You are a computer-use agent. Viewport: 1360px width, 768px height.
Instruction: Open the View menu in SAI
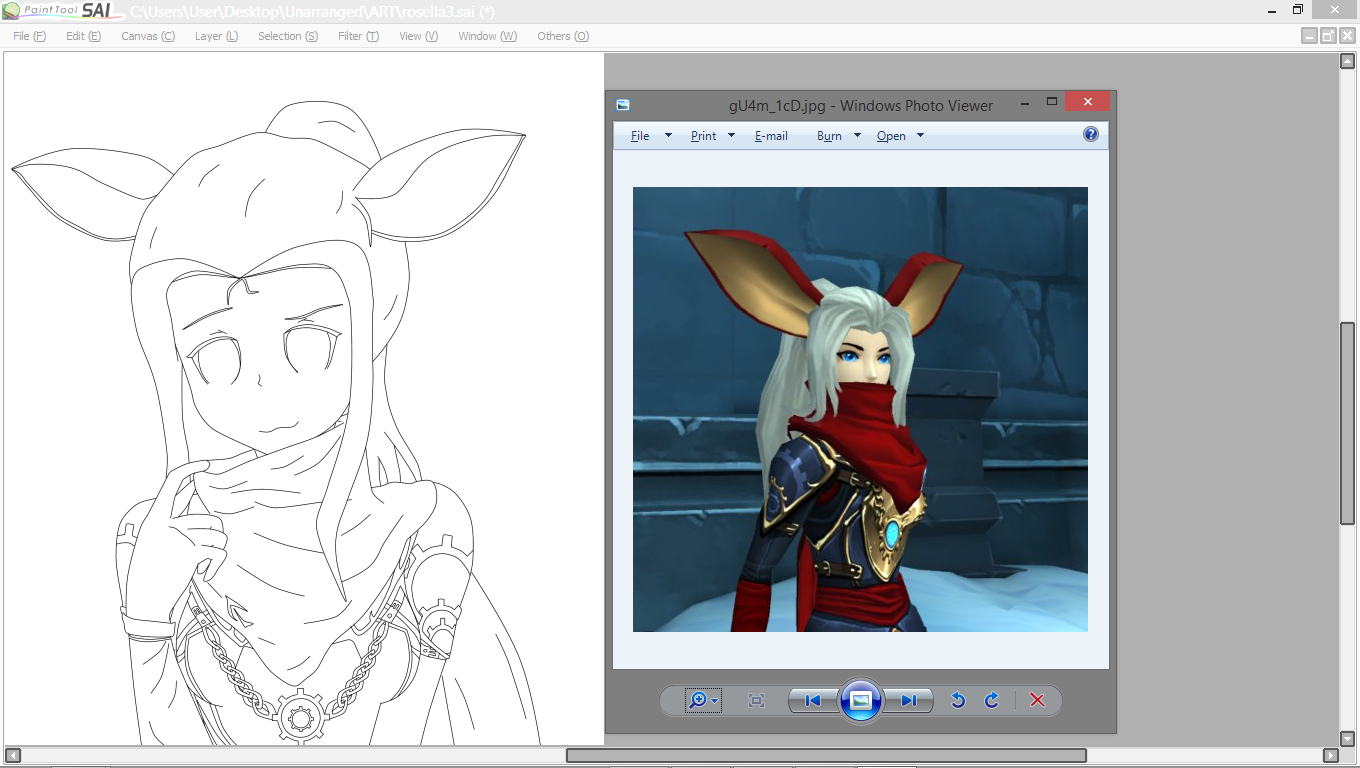418,36
